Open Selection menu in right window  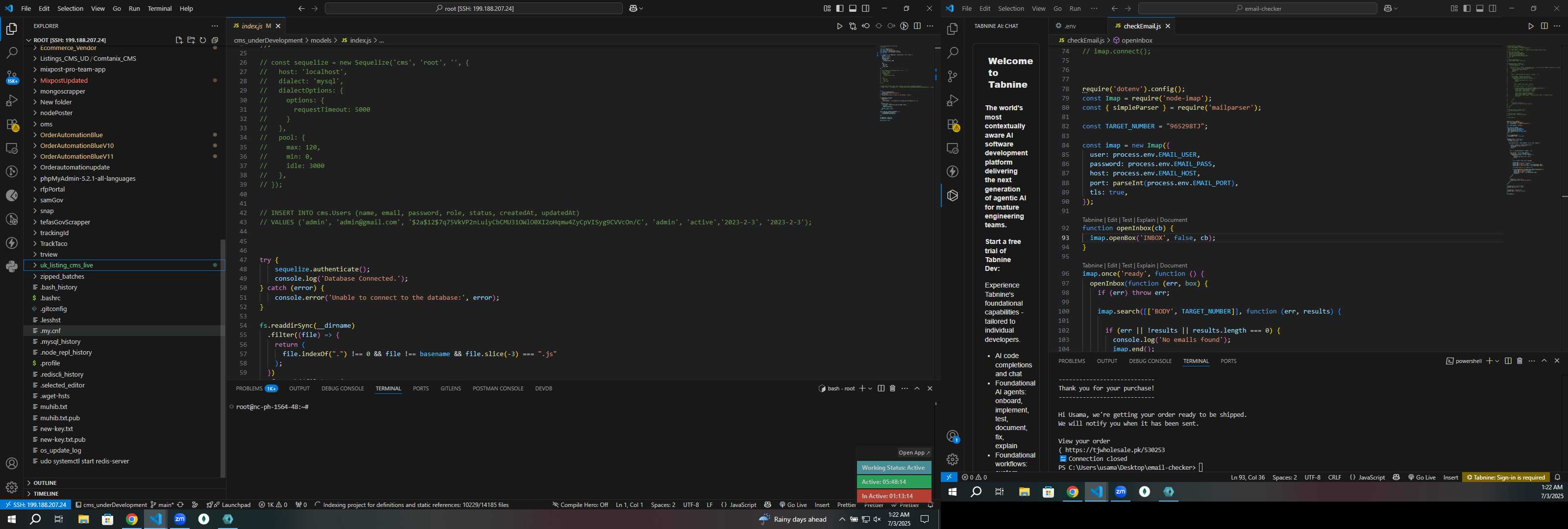coord(1011,8)
